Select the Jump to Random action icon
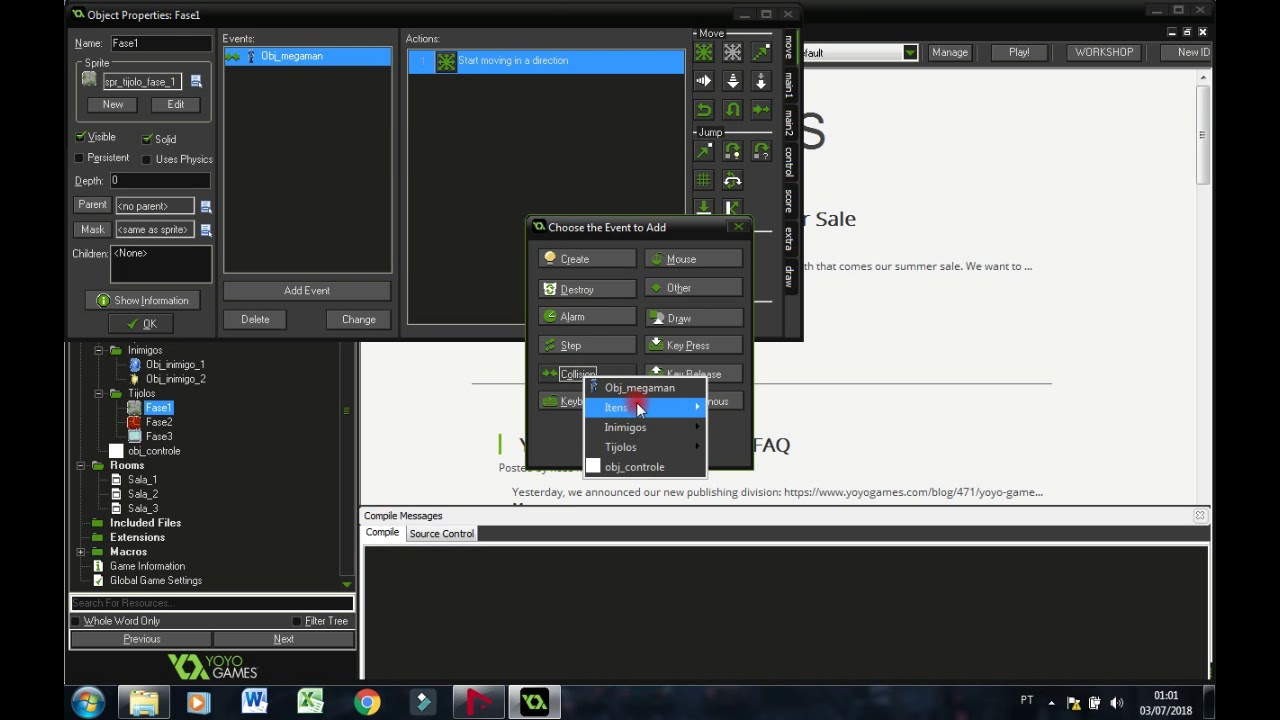Image resolution: width=1280 pixels, height=720 pixels. [761, 151]
